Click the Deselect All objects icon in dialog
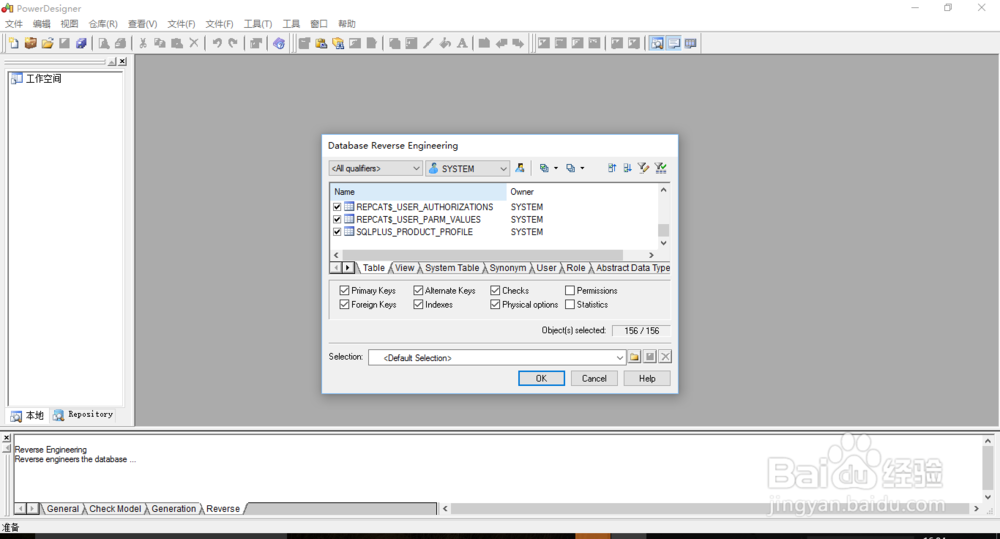The height and width of the screenshot is (539, 1000). pyautogui.click(x=571, y=168)
